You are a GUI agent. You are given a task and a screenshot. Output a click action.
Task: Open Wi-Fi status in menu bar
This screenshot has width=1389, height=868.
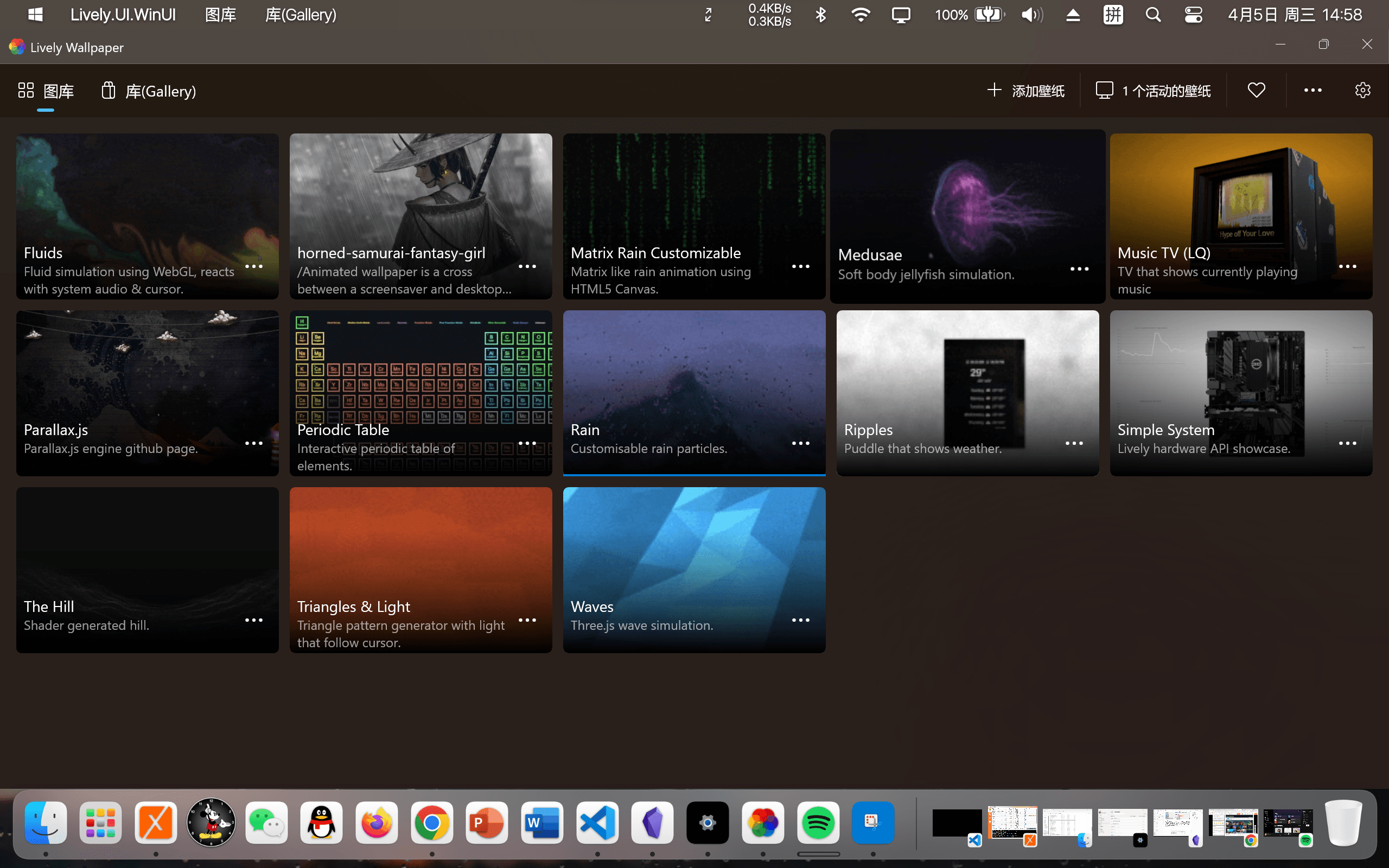861,14
